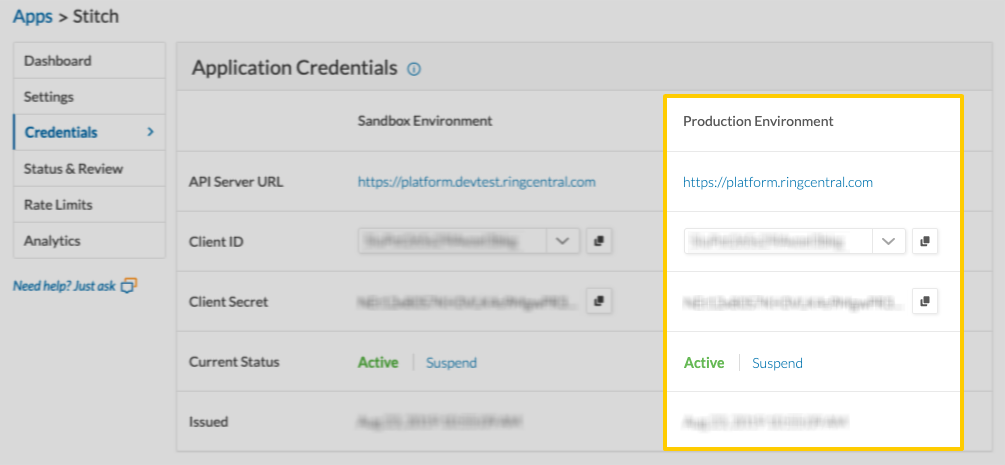Screen dimensions: 1005x465
Task: Click the Credentials sidebar label
Action: [x=61, y=133]
